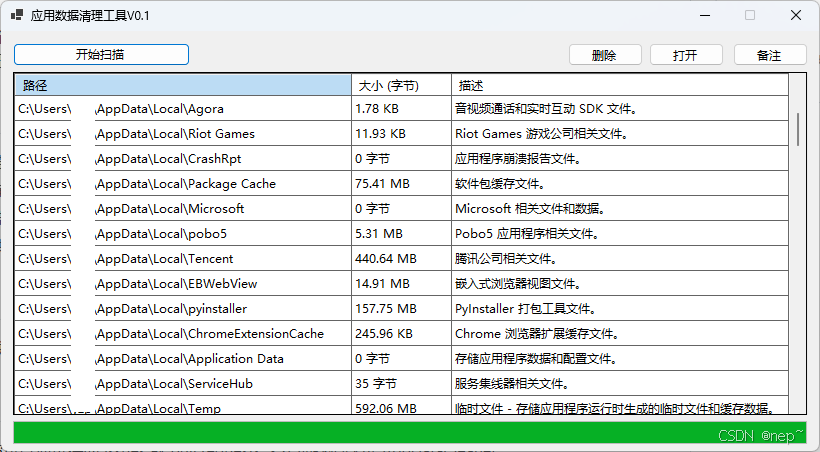Click the 592.06 MB size cell
Screen dimensions: 820x452
point(402,406)
